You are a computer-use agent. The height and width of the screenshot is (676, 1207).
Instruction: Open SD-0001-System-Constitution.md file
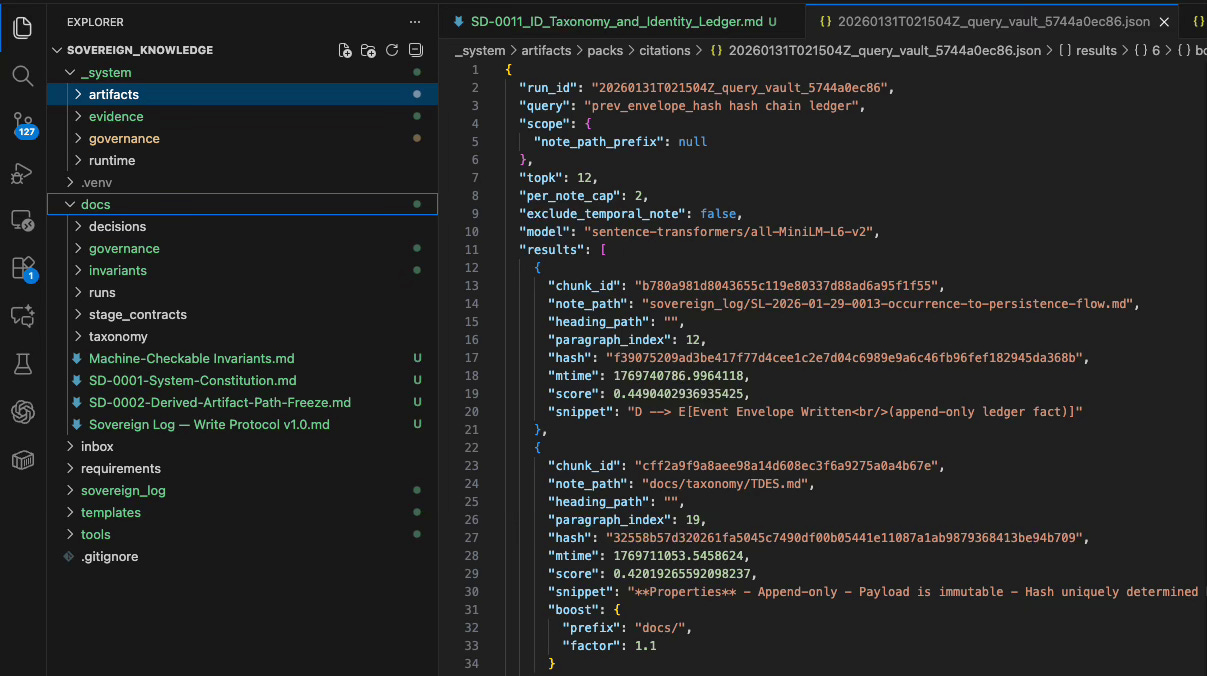[x=192, y=380]
